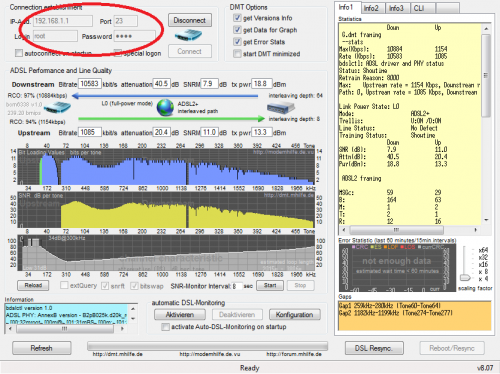Screen dimensions: 500x374
Task: Enable 'start DMT minimized' option
Action: point(237,54)
